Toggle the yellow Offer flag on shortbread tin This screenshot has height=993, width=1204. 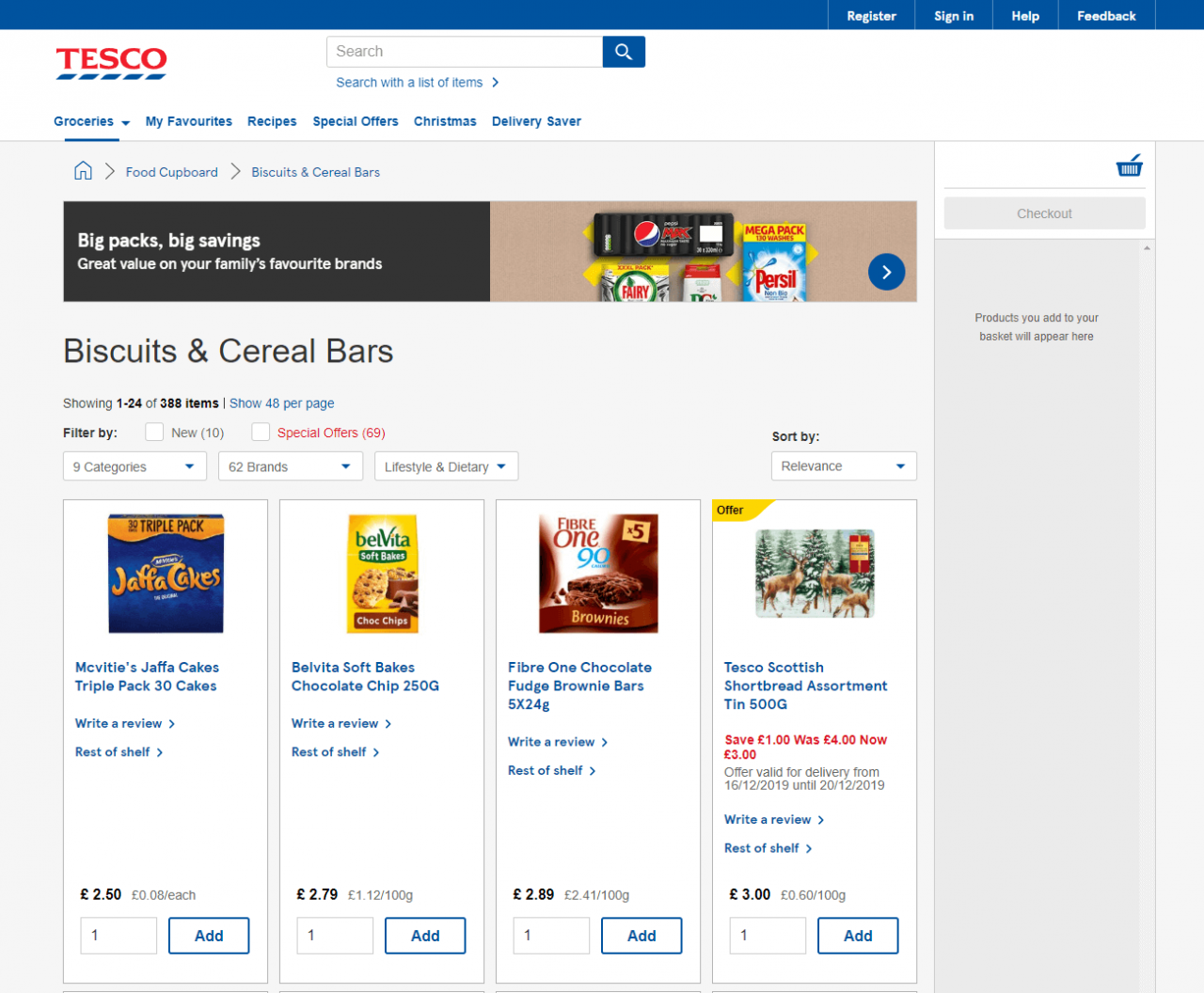click(737, 510)
